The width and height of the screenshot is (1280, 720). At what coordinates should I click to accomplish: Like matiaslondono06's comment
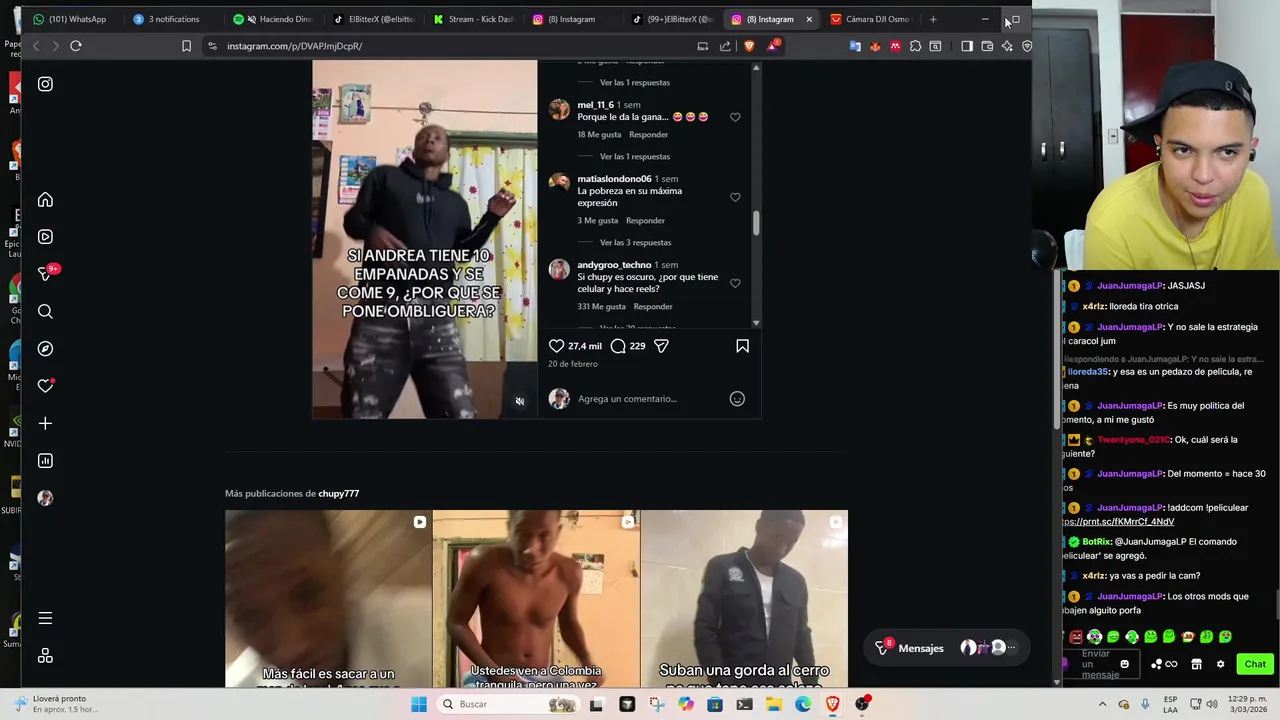coord(735,197)
